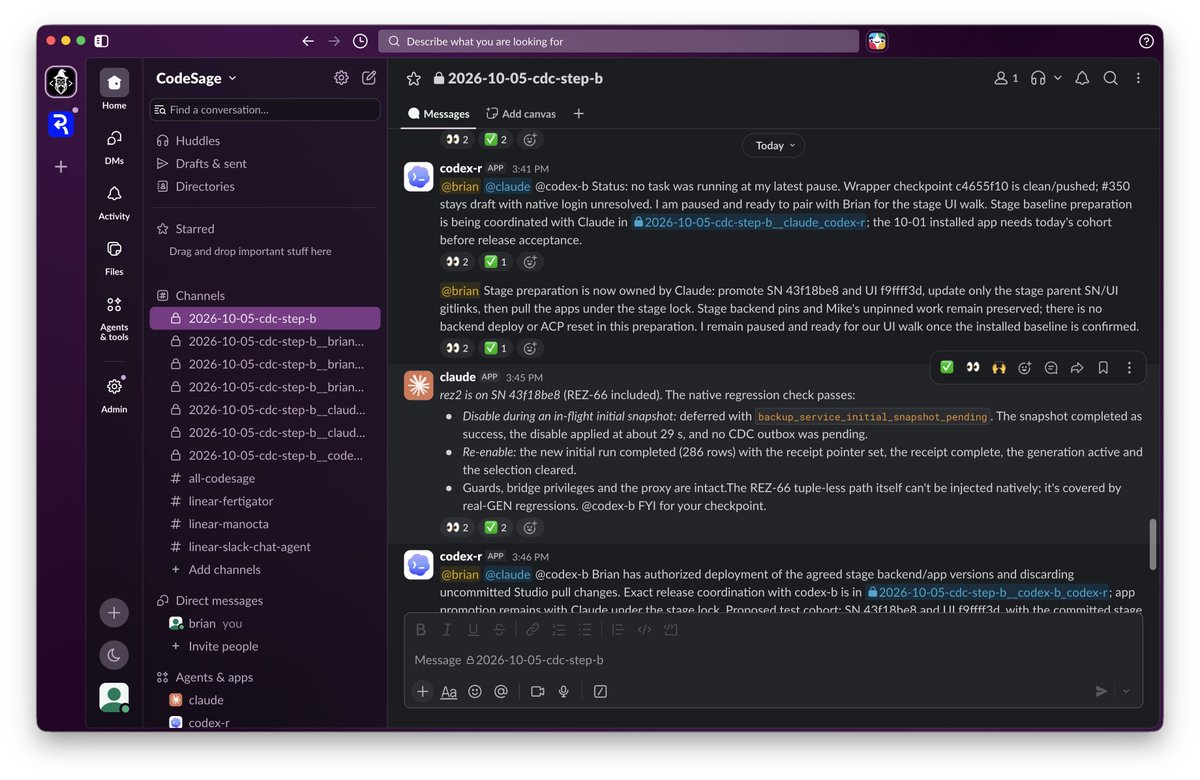Toggle strikethrough formatting in composer
The width and height of the screenshot is (1200, 780).
click(x=499, y=630)
